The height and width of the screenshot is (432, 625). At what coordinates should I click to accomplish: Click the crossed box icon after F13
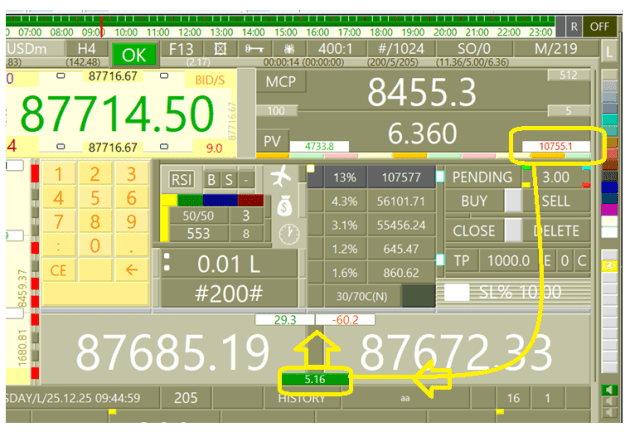220,49
